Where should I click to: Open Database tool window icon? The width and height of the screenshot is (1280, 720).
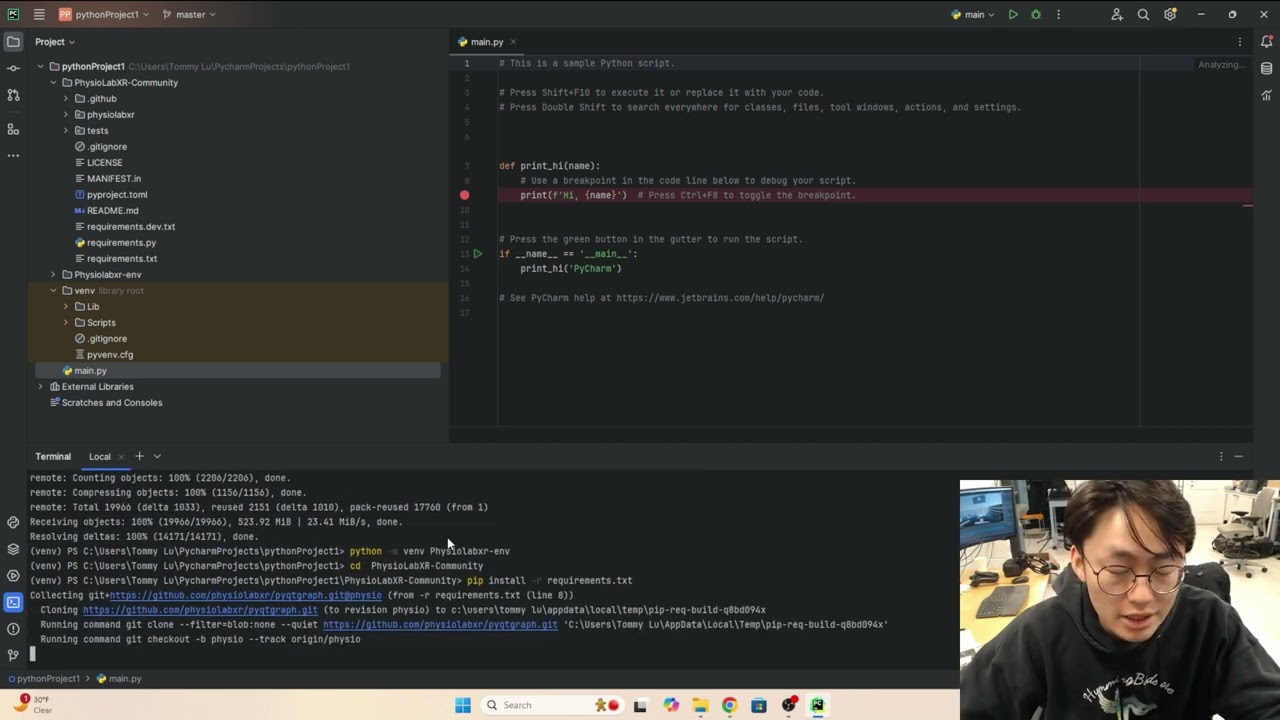click(1267, 69)
